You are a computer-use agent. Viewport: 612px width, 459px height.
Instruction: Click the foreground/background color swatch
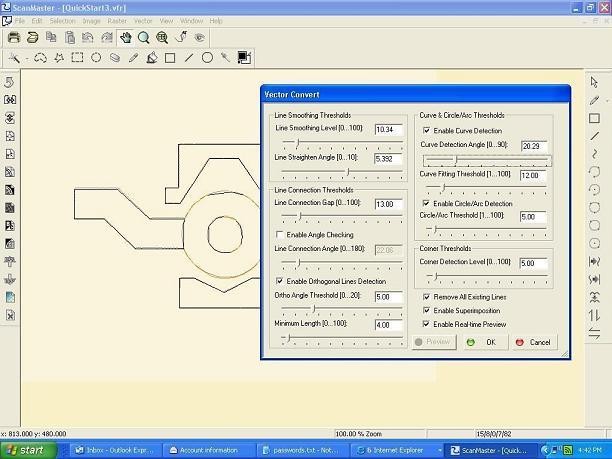point(244,58)
